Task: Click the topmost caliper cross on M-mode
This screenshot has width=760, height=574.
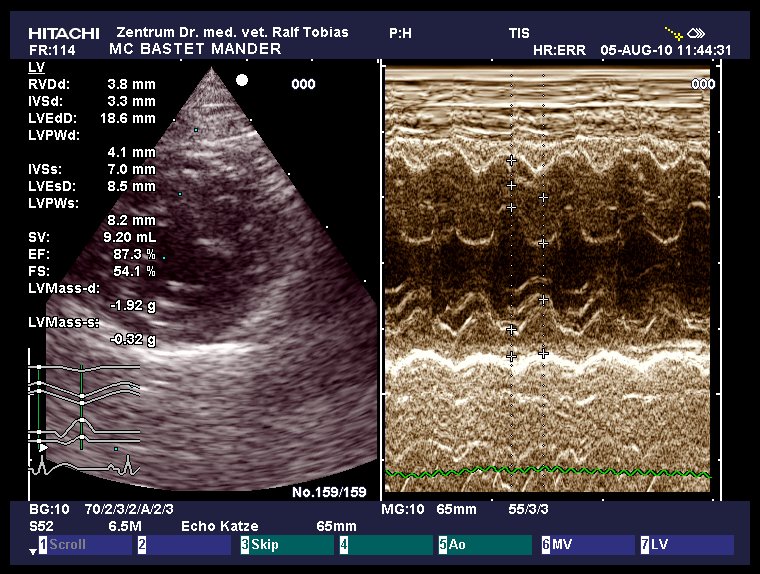Action: (512, 160)
